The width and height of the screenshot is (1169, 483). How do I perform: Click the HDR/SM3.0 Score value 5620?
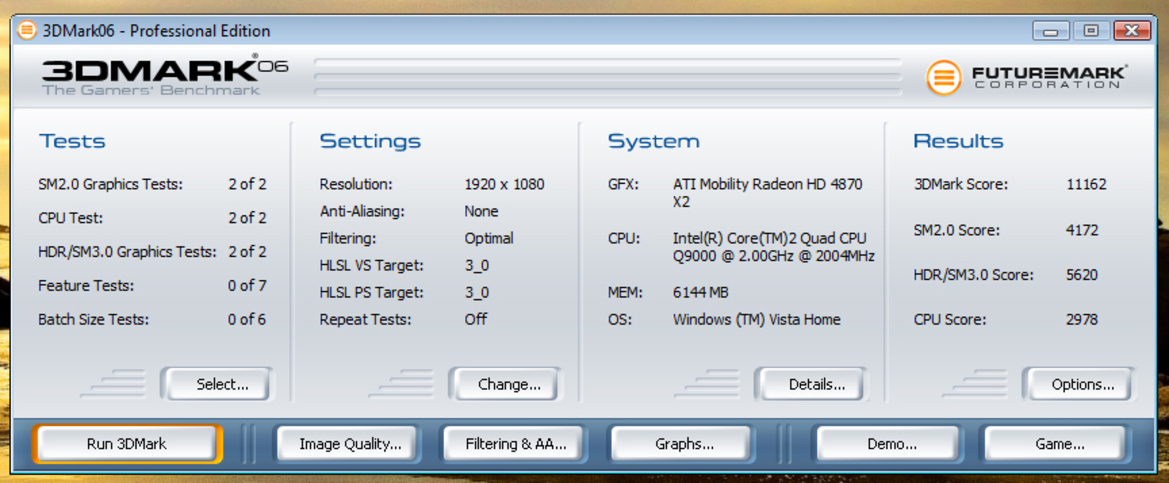1083,275
